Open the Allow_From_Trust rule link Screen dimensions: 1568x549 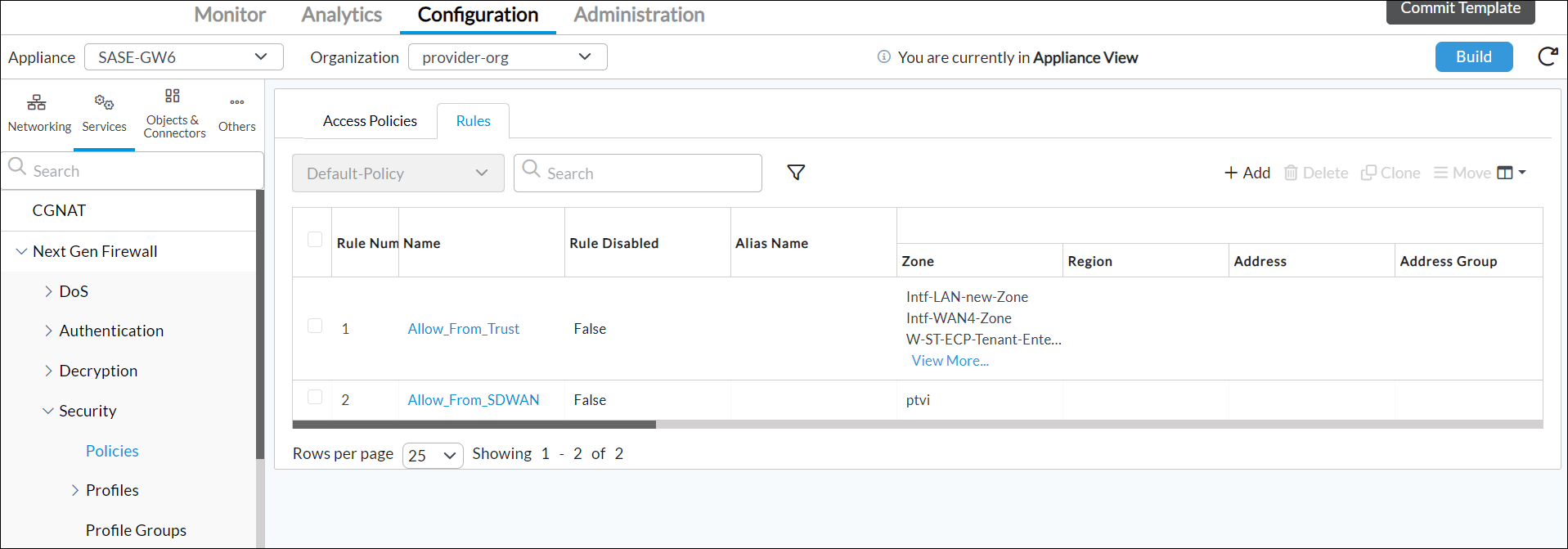[464, 329]
